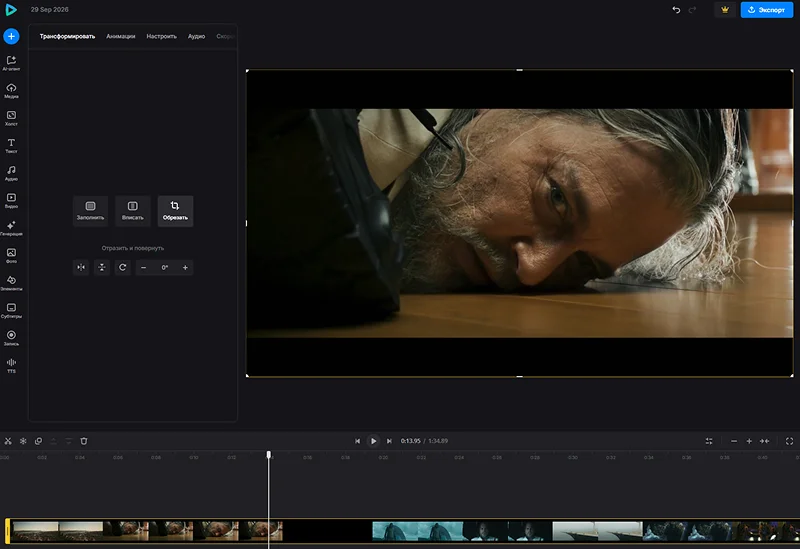Click the Экспорт button
800x549 pixels.
pyautogui.click(x=767, y=10)
